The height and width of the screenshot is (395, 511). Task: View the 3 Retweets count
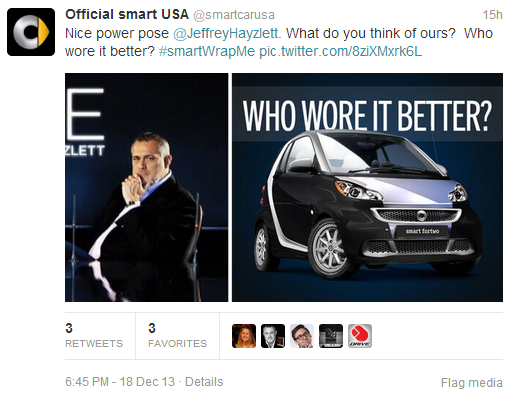click(x=94, y=336)
